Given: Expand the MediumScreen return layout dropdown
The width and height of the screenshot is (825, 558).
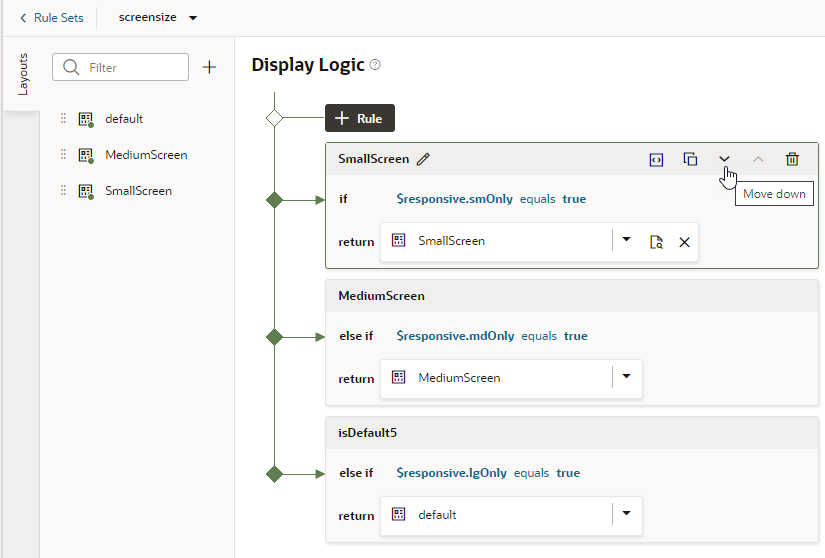Looking at the screenshot, I should (x=627, y=377).
